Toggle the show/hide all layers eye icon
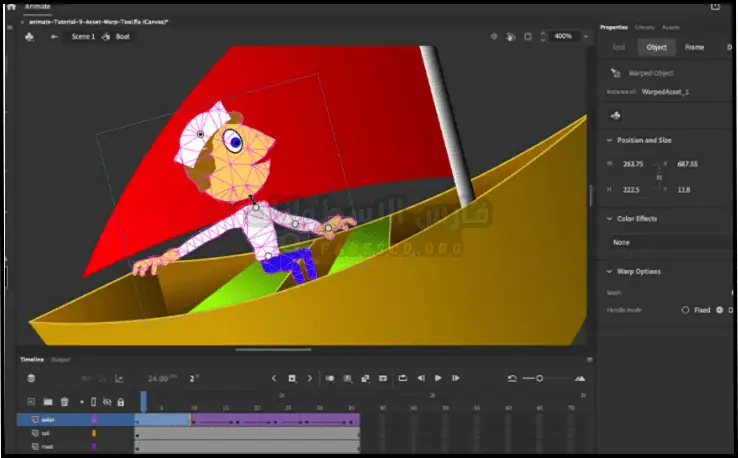Screen dimensions: 738x458 107,402
